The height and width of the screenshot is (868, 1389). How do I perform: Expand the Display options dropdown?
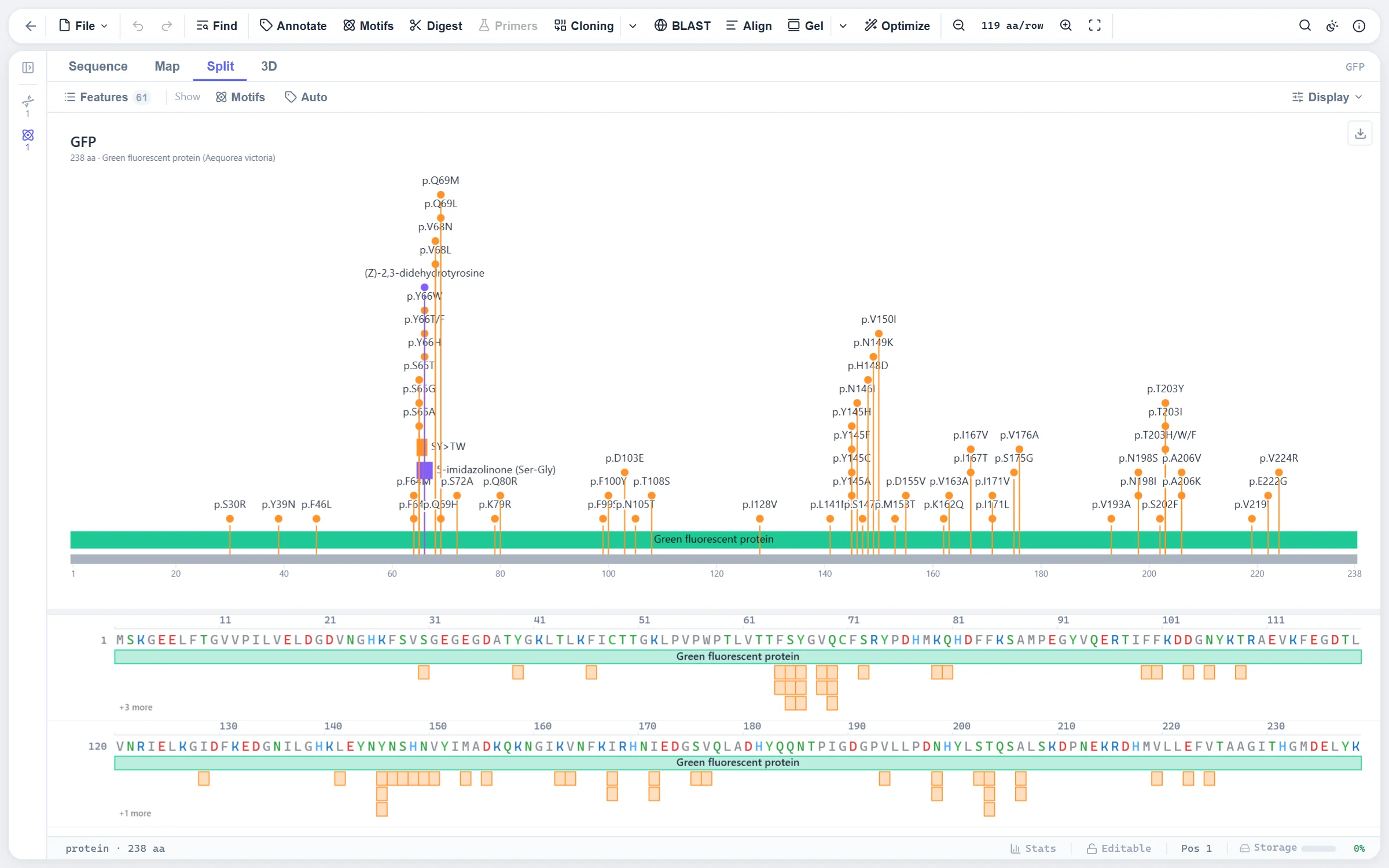point(1327,97)
